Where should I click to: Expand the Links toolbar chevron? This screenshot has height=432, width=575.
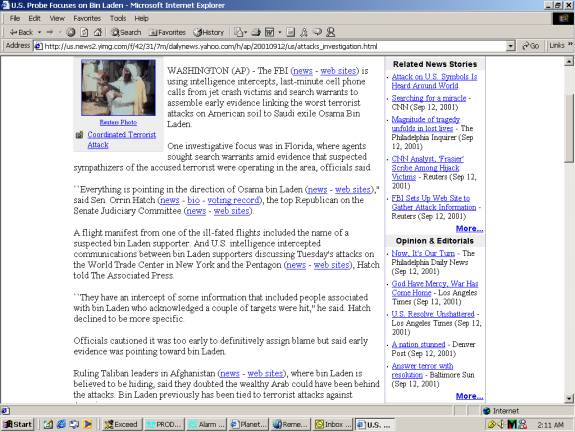[570, 44]
